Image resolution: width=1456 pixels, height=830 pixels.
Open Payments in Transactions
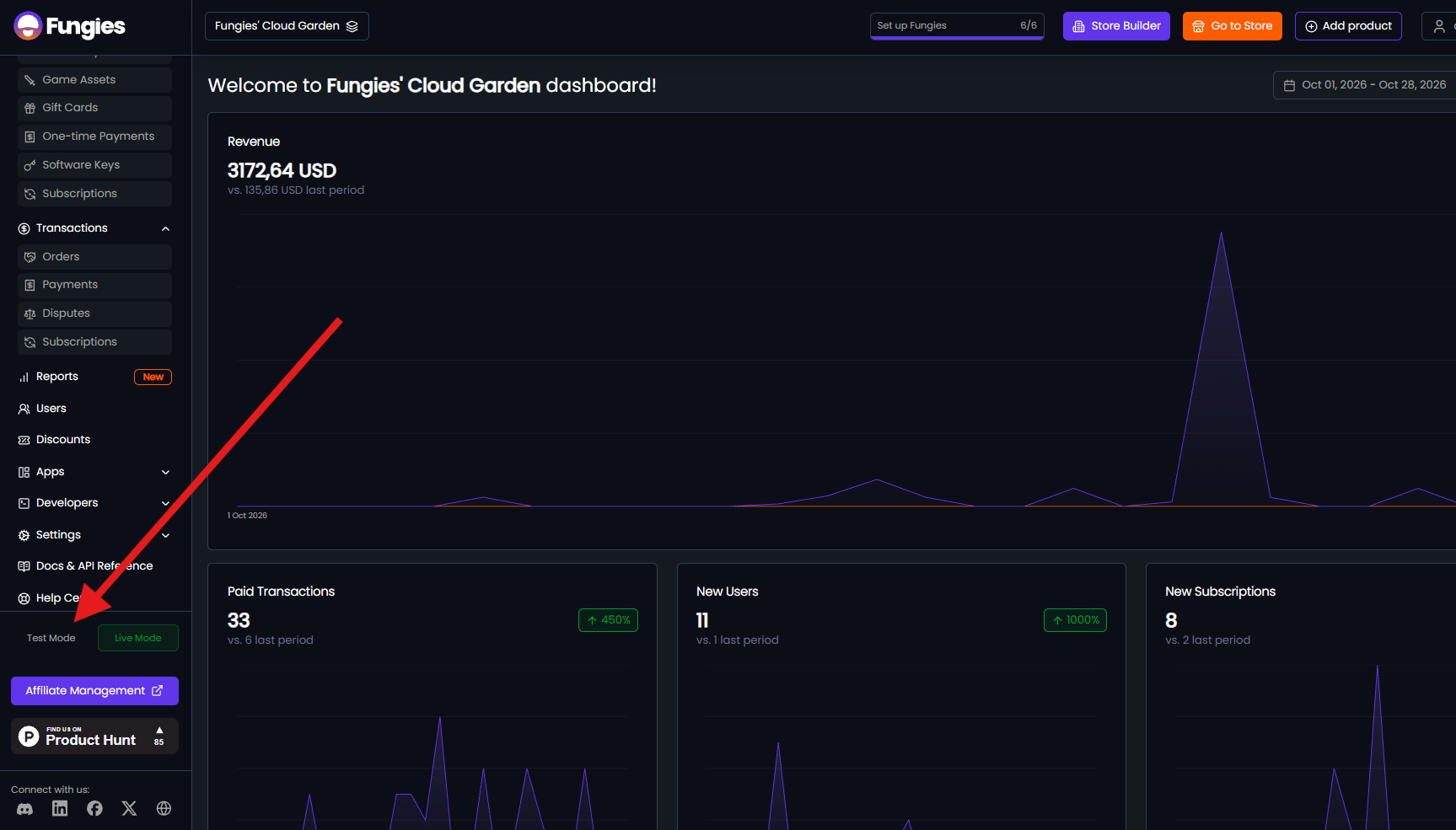point(94,285)
